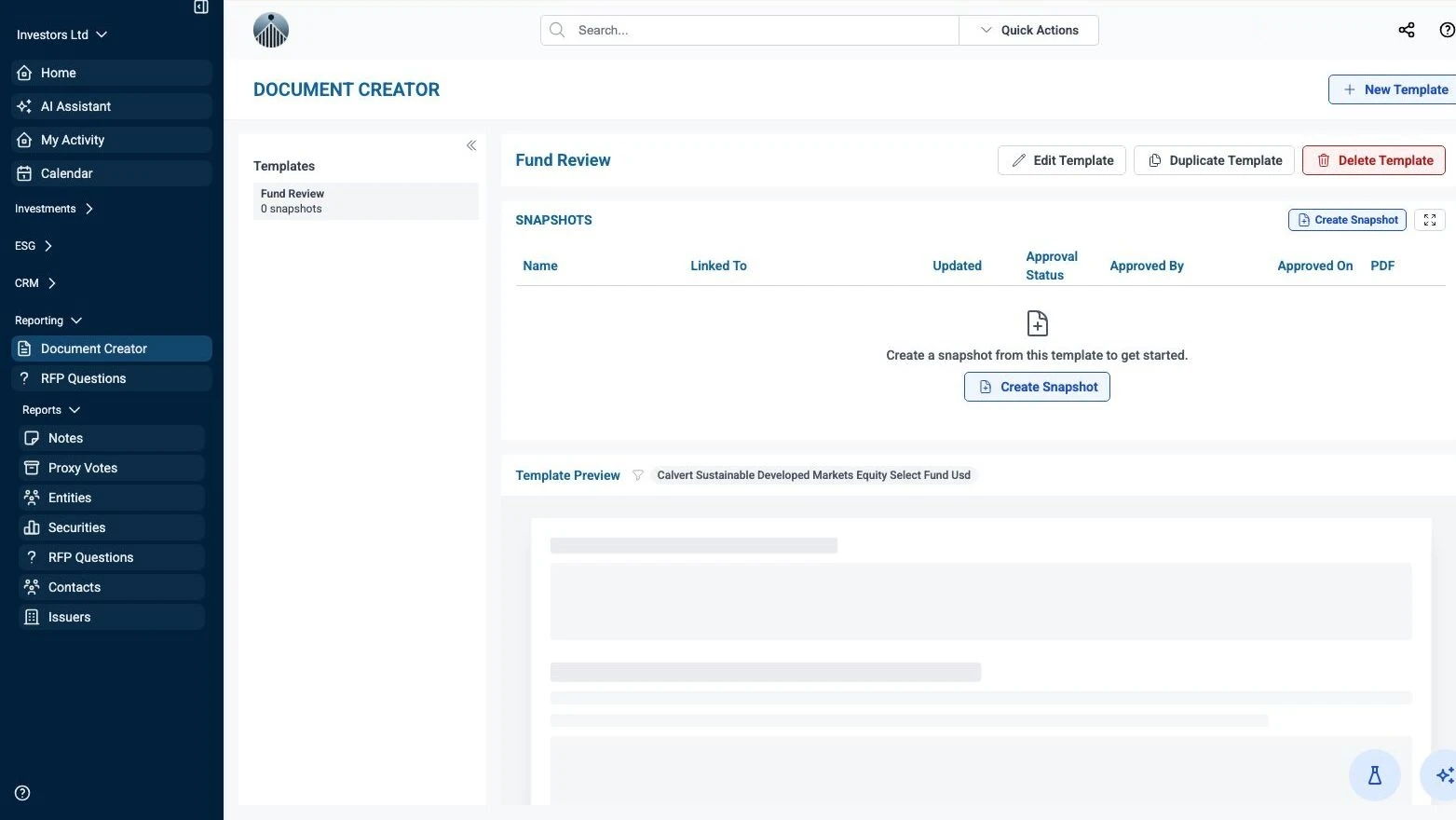Select the Fund Review template in the list
Screen dimensions: 1456x820
(366, 201)
